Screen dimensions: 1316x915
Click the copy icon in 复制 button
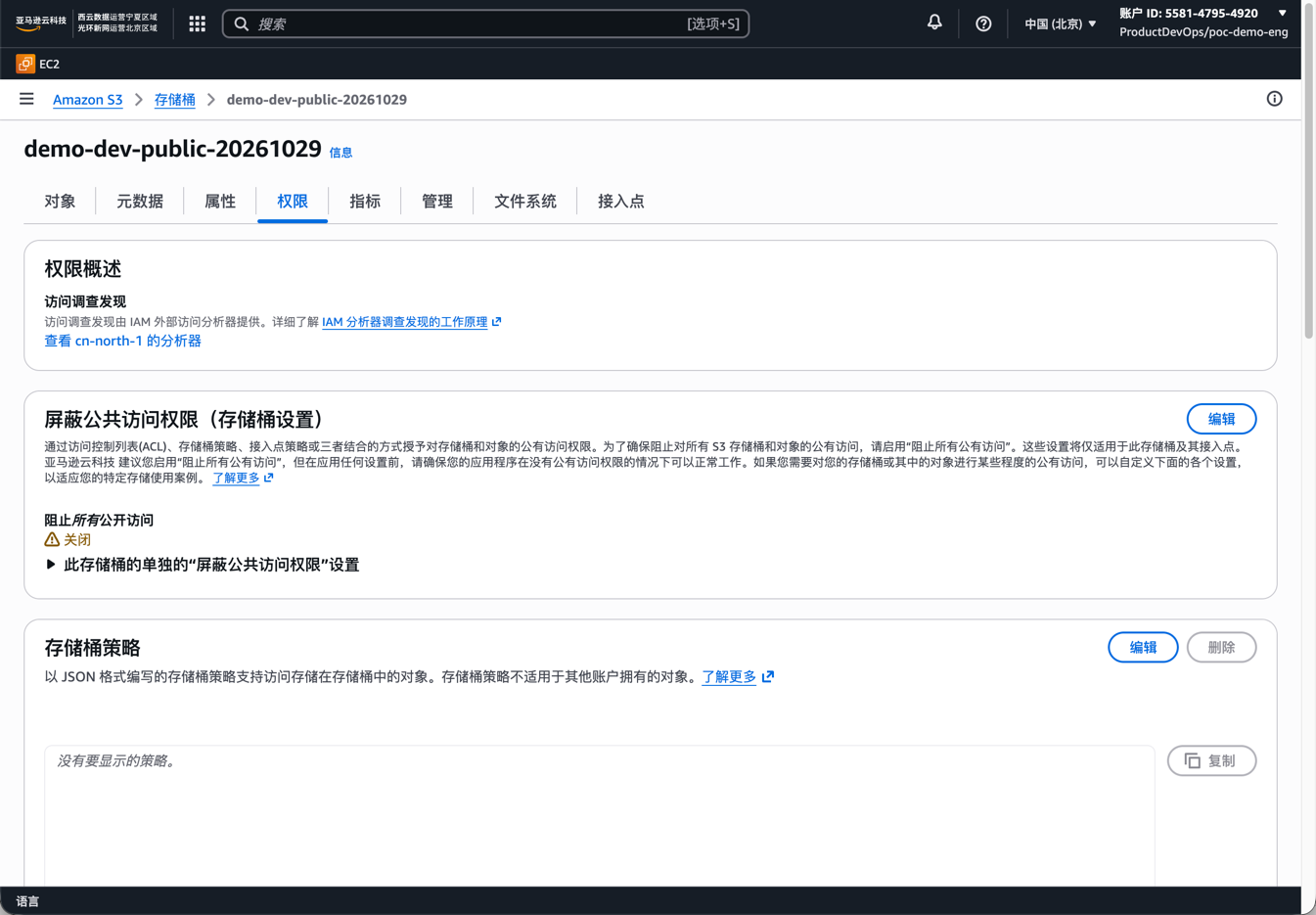coord(1192,760)
